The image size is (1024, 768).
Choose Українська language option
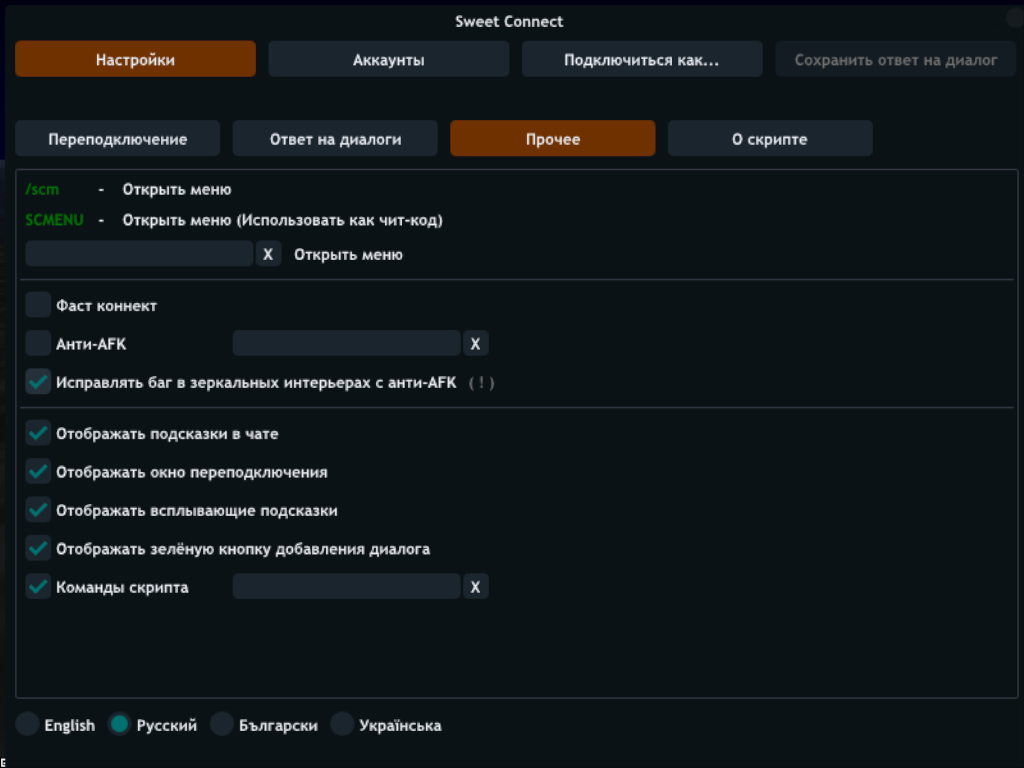[x=342, y=725]
